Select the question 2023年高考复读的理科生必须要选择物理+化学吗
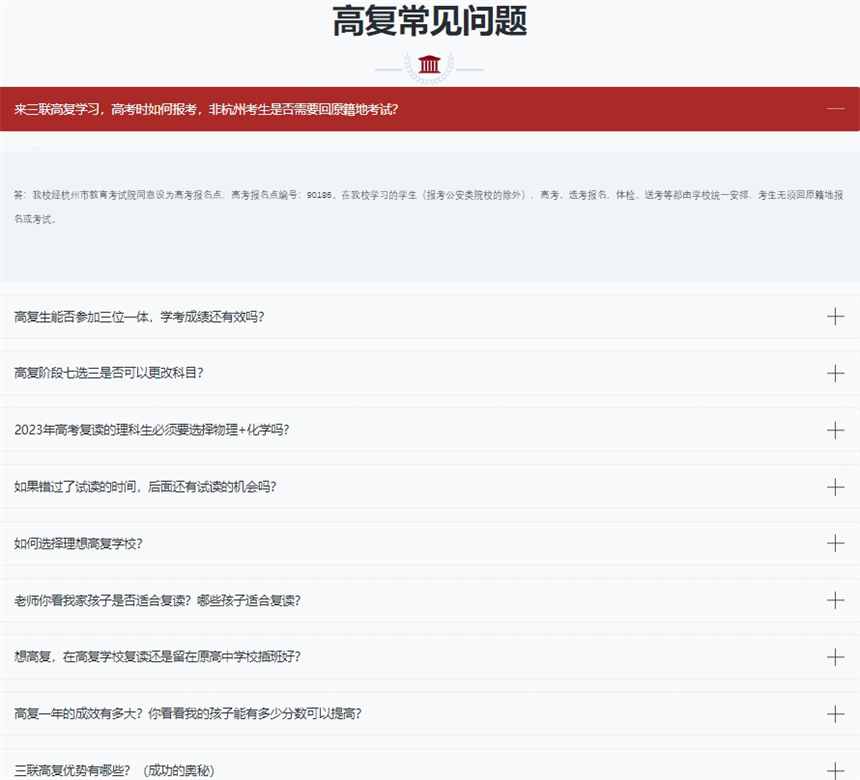Screen dimensions: 860x780 [152, 430]
